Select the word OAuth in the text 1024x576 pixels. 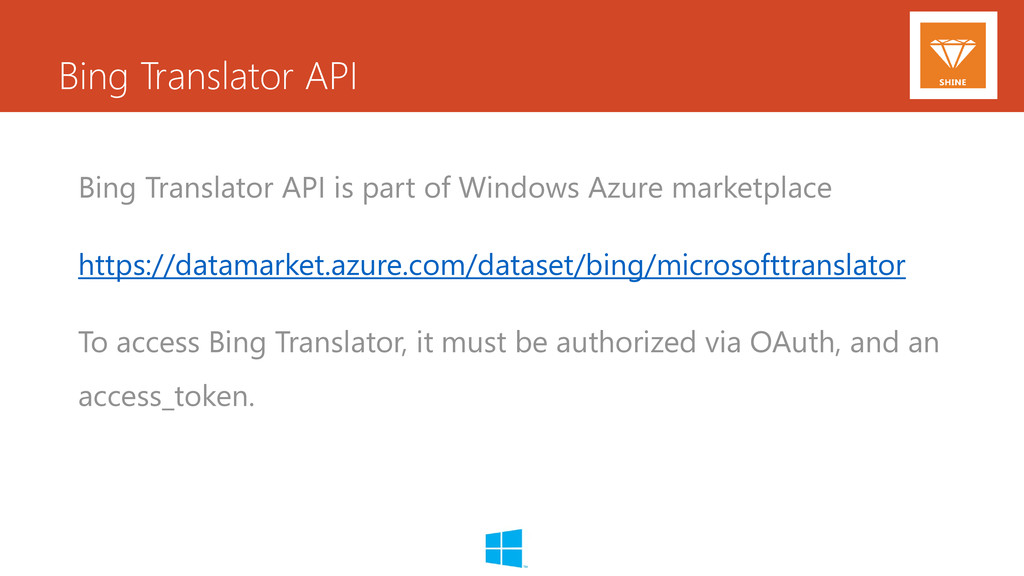792,342
